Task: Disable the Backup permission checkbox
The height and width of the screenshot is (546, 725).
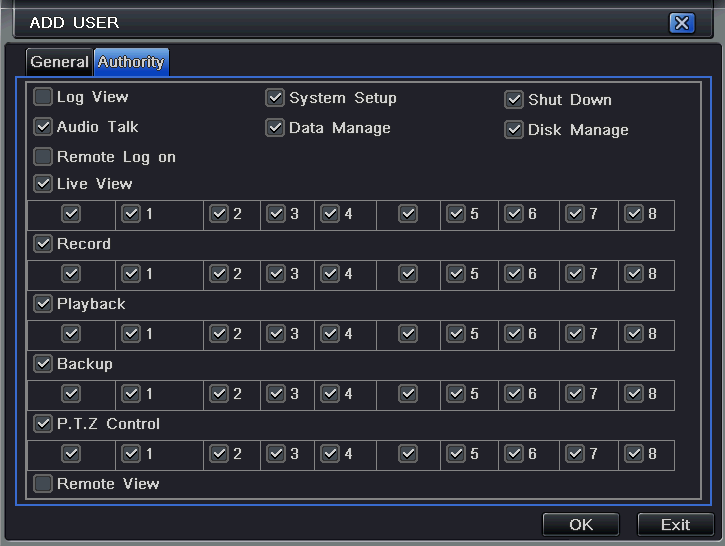Action: (x=43, y=364)
